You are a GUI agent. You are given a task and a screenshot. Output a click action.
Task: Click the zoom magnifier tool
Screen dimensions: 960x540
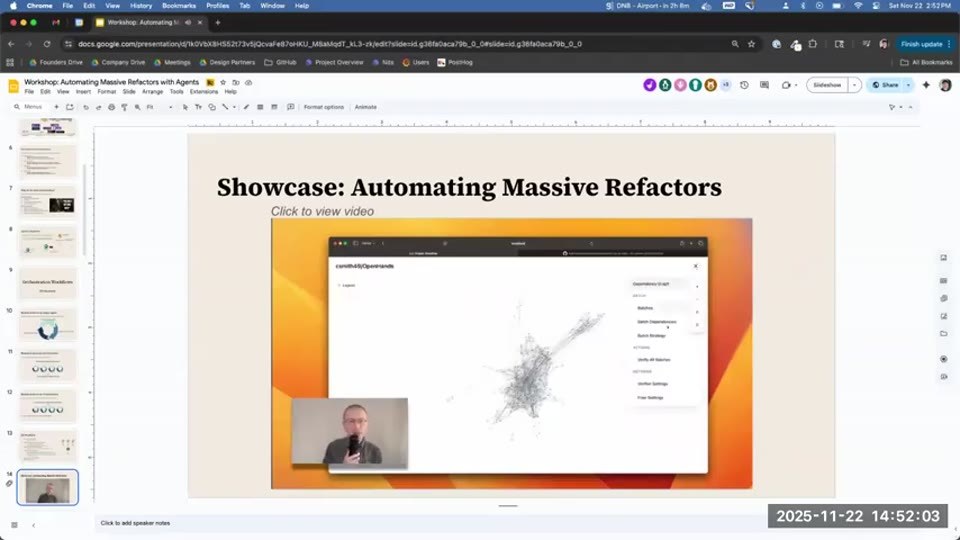click(137, 107)
